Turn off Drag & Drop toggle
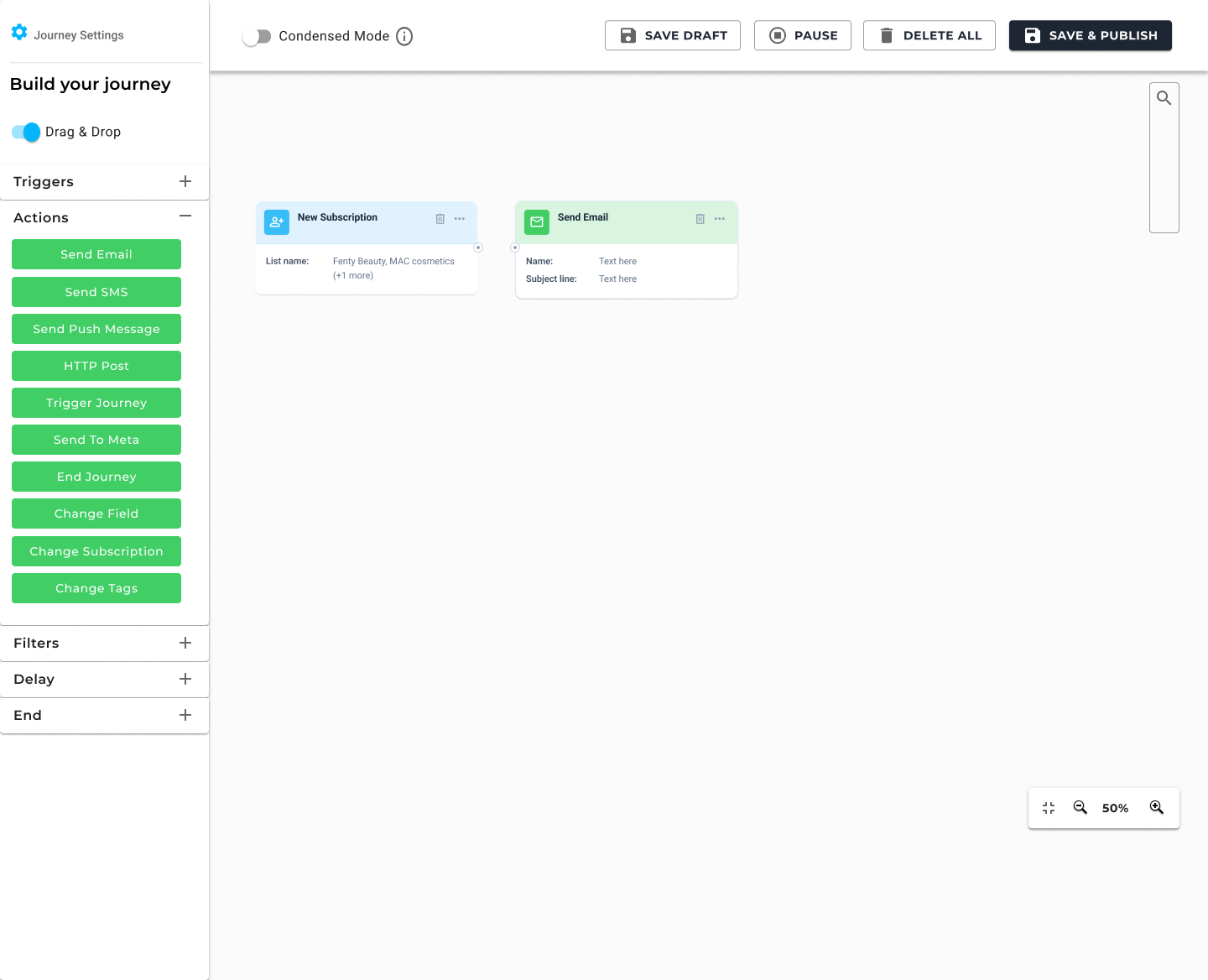Screen dimensions: 1208x980 click(x=26, y=132)
